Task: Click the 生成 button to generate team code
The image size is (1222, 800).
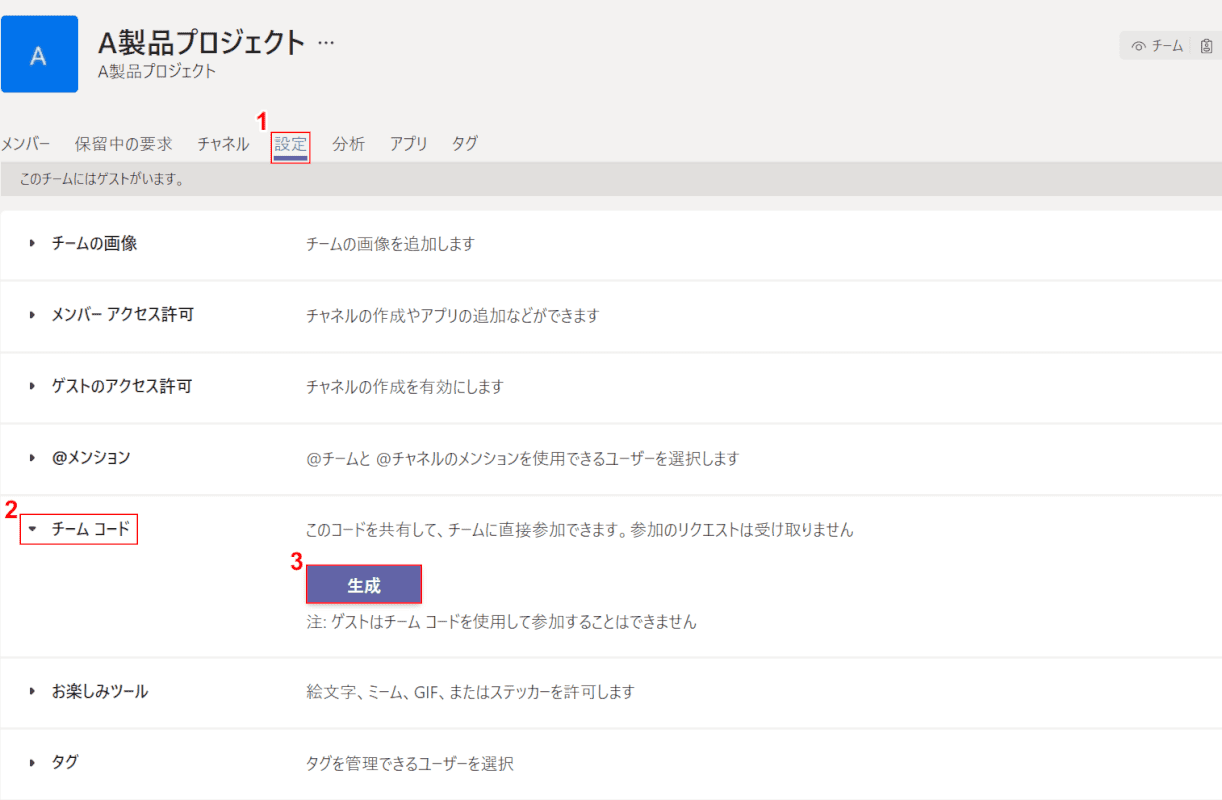Action: [x=364, y=585]
